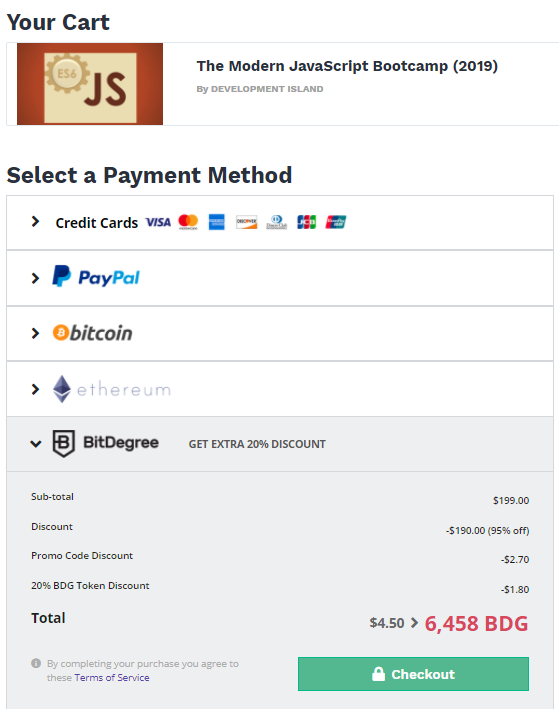Select the PayPal logo payment method
This screenshot has width=559, height=715.
click(96, 277)
